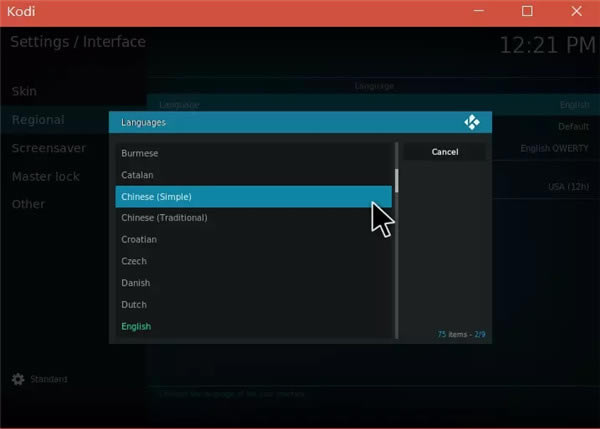Click the language list scrollbar handle
This screenshot has height=429, width=600.
397,180
